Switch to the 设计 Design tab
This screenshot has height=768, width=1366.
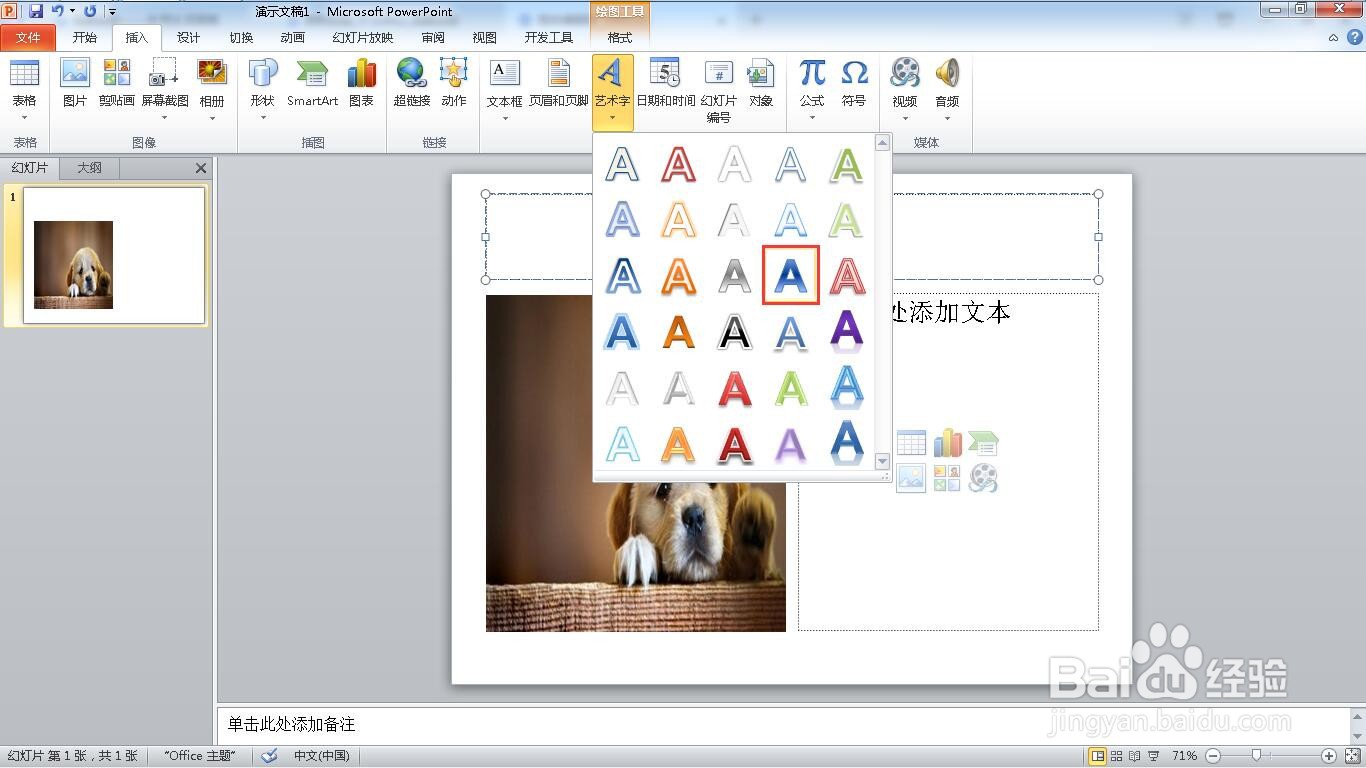(x=188, y=38)
